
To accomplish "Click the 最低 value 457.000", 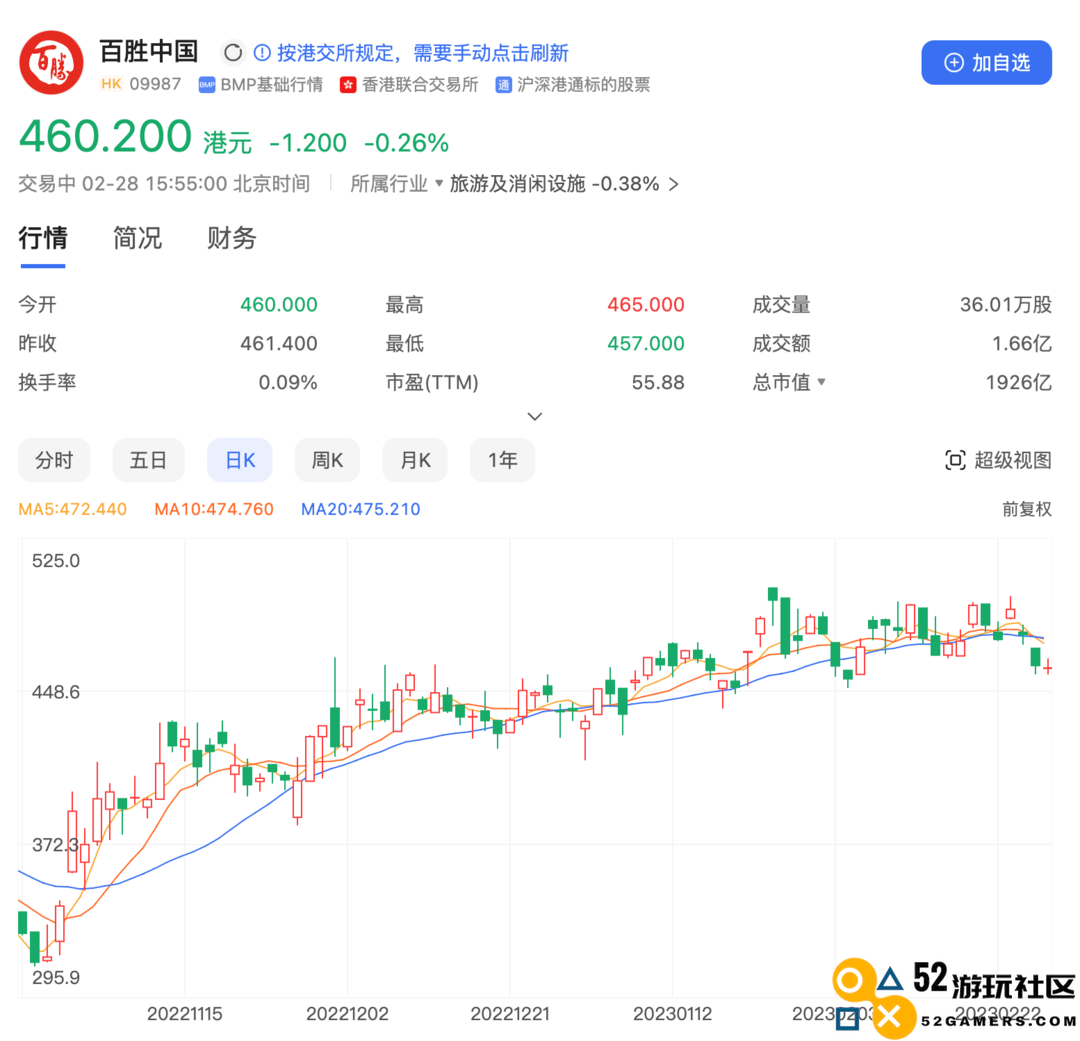I will click(x=645, y=343).
